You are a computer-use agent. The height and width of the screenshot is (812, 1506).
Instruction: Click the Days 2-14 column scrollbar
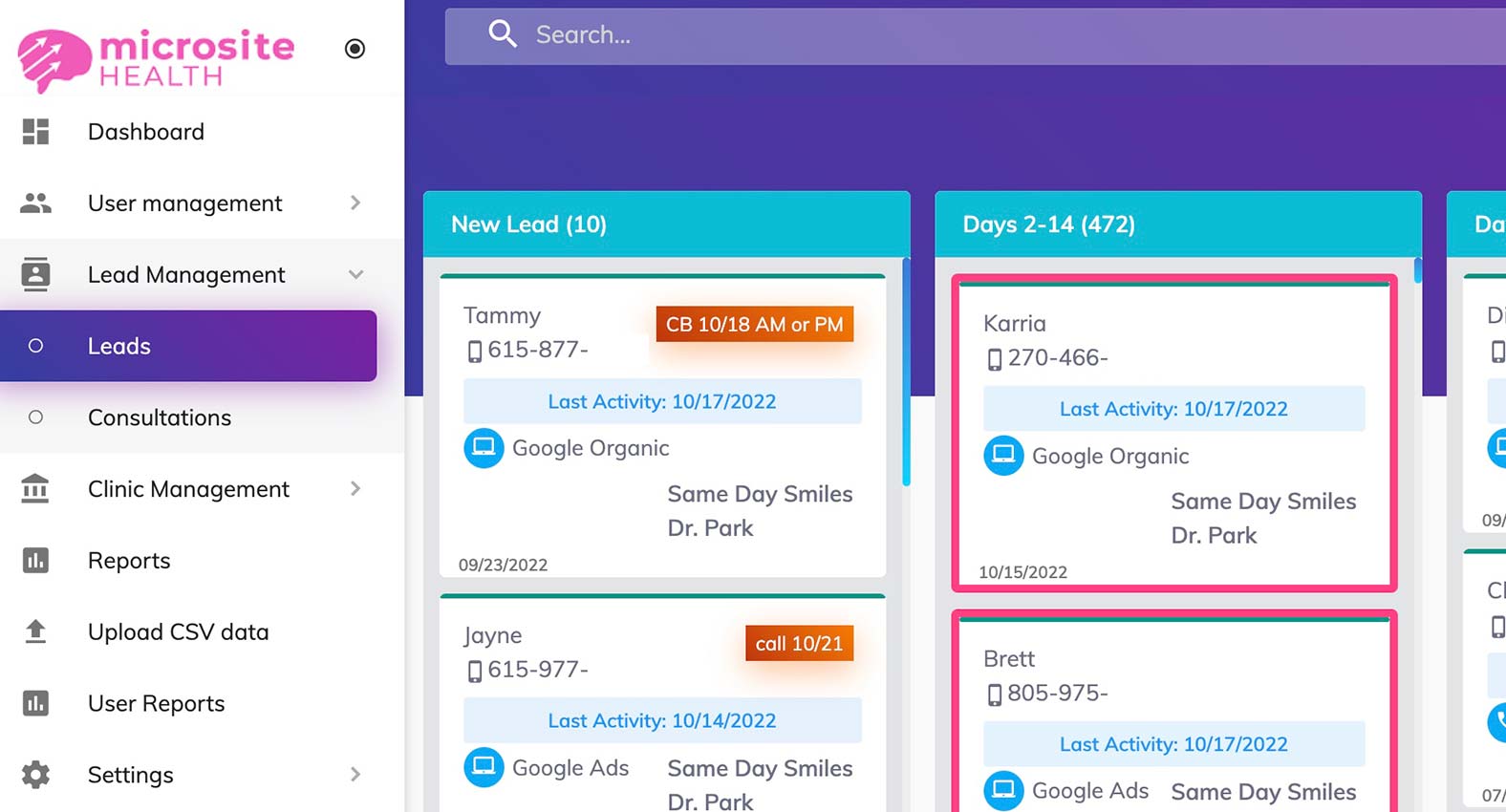pyautogui.click(x=1418, y=270)
